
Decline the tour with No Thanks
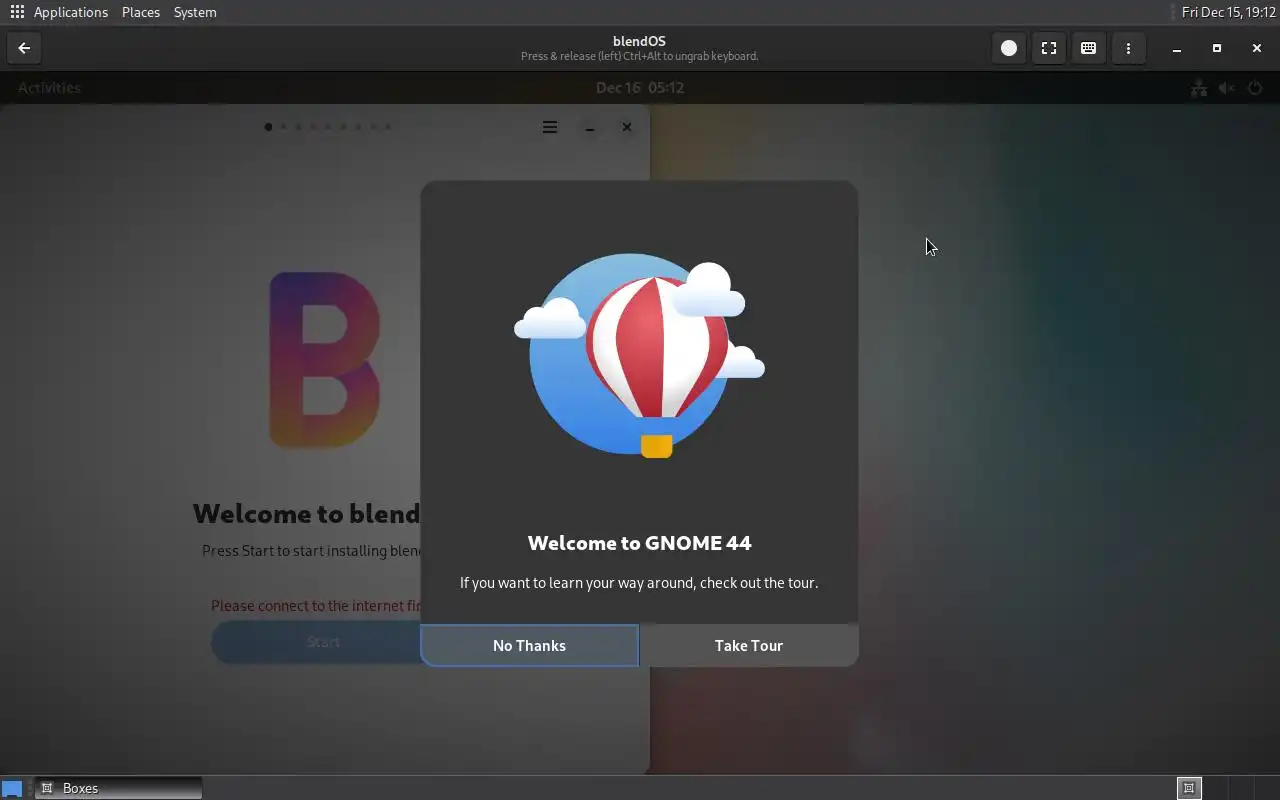click(529, 645)
